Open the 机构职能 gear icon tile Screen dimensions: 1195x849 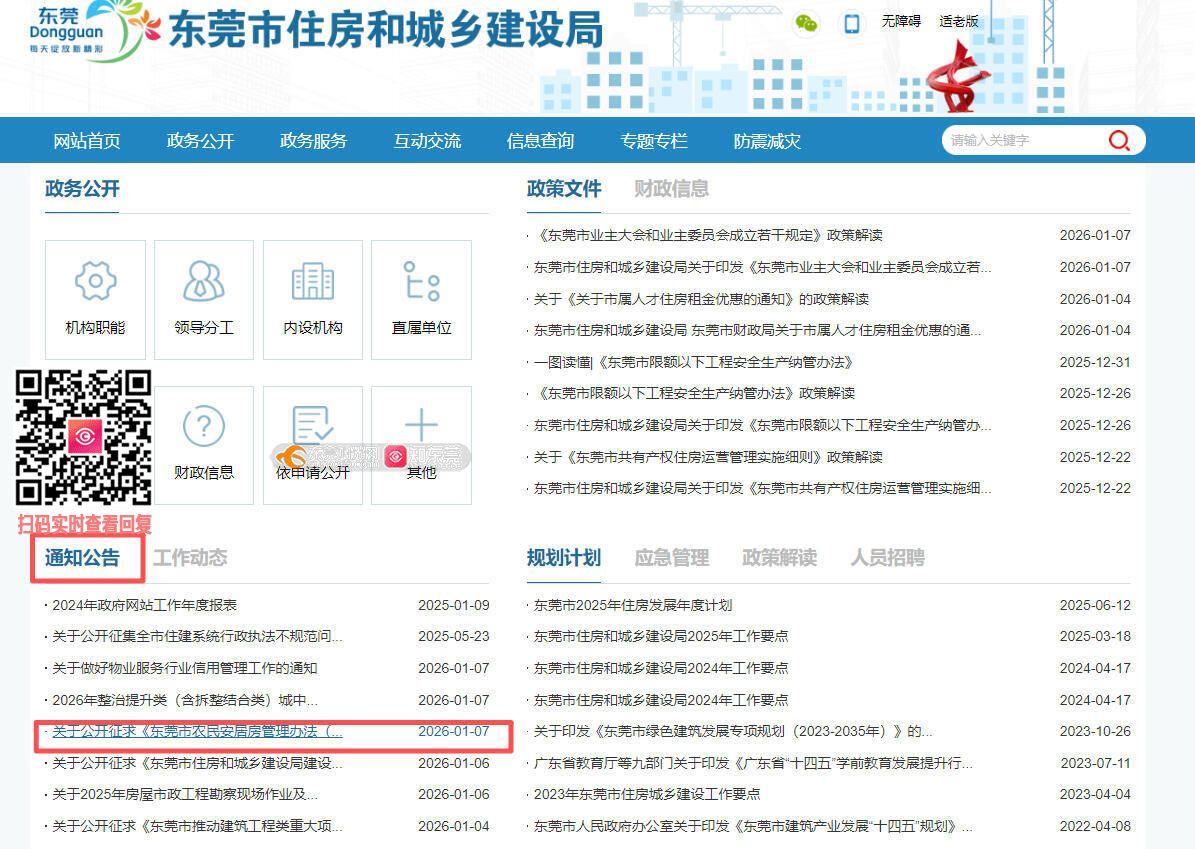(95, 298)
